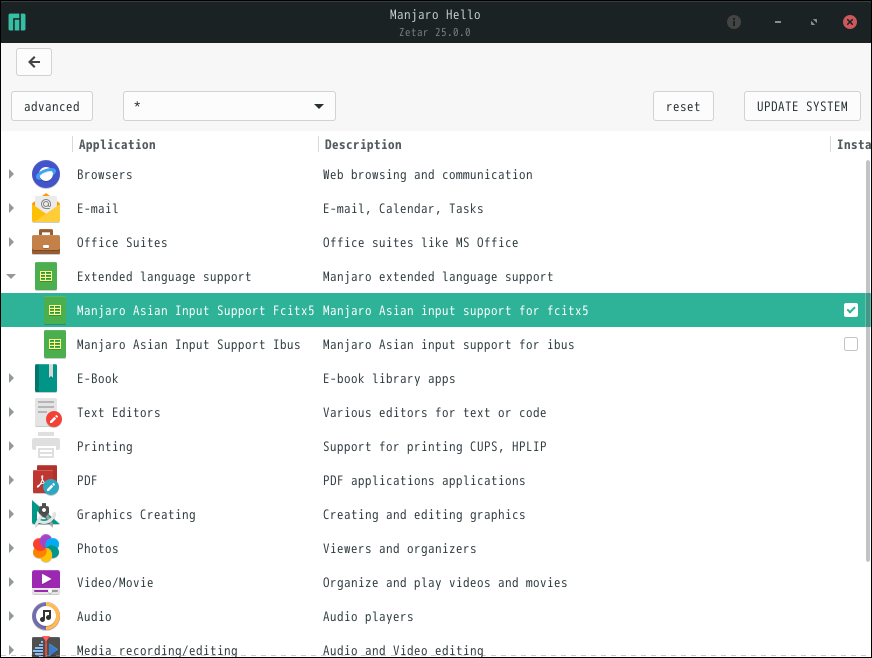Image resolution: width=872 pixels, height=658 pixels.
Task: Expand the Text Editors category
Action: tap(11, 412)
